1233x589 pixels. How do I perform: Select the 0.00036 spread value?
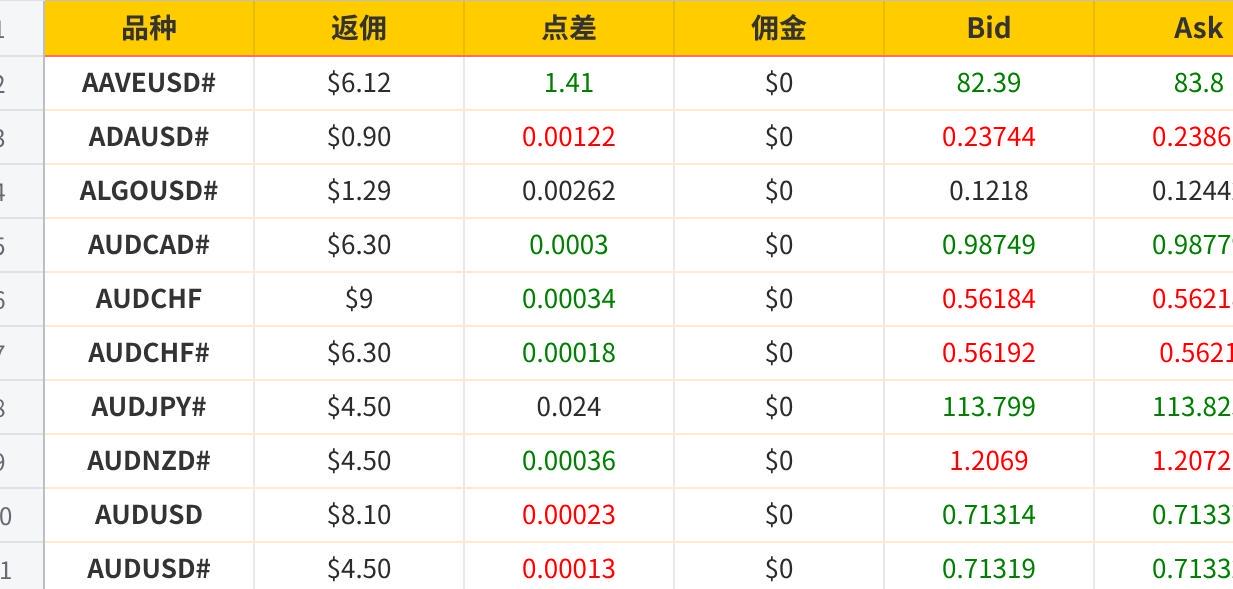pos(569,461)
